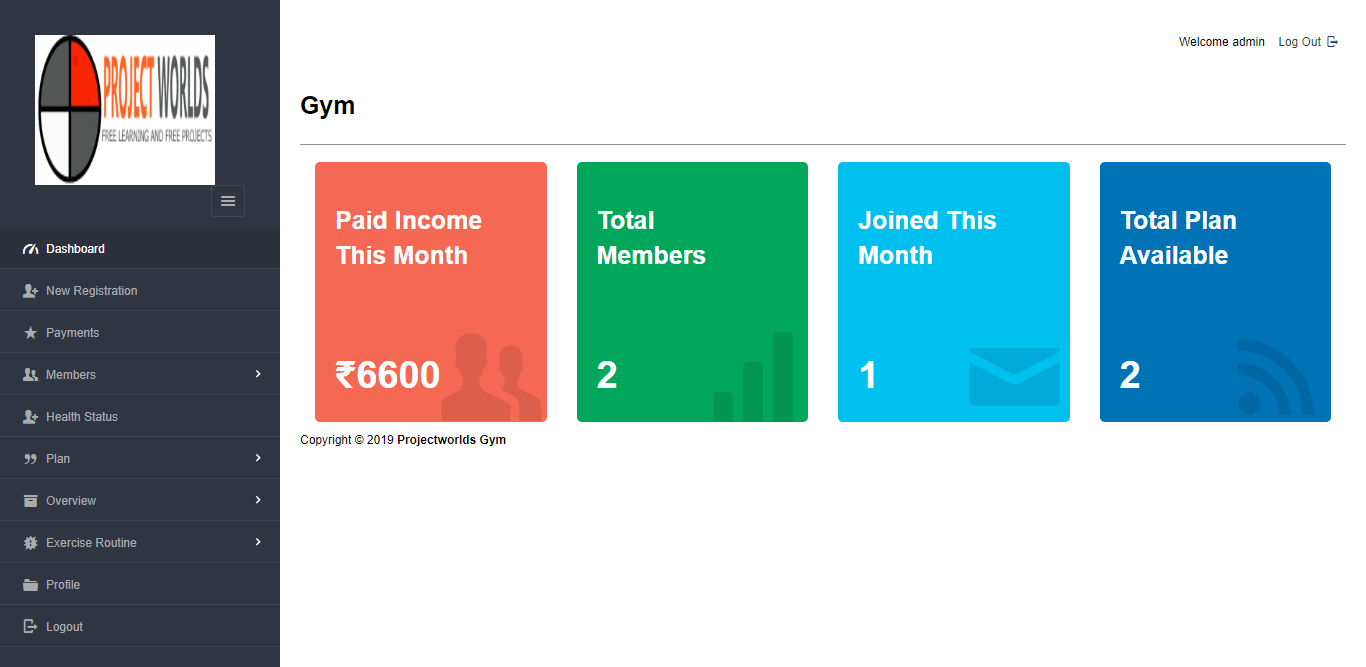Viewport: 1366px width, 667px height.
Task: Click the Payments star icon
Action: click(30, 333)
